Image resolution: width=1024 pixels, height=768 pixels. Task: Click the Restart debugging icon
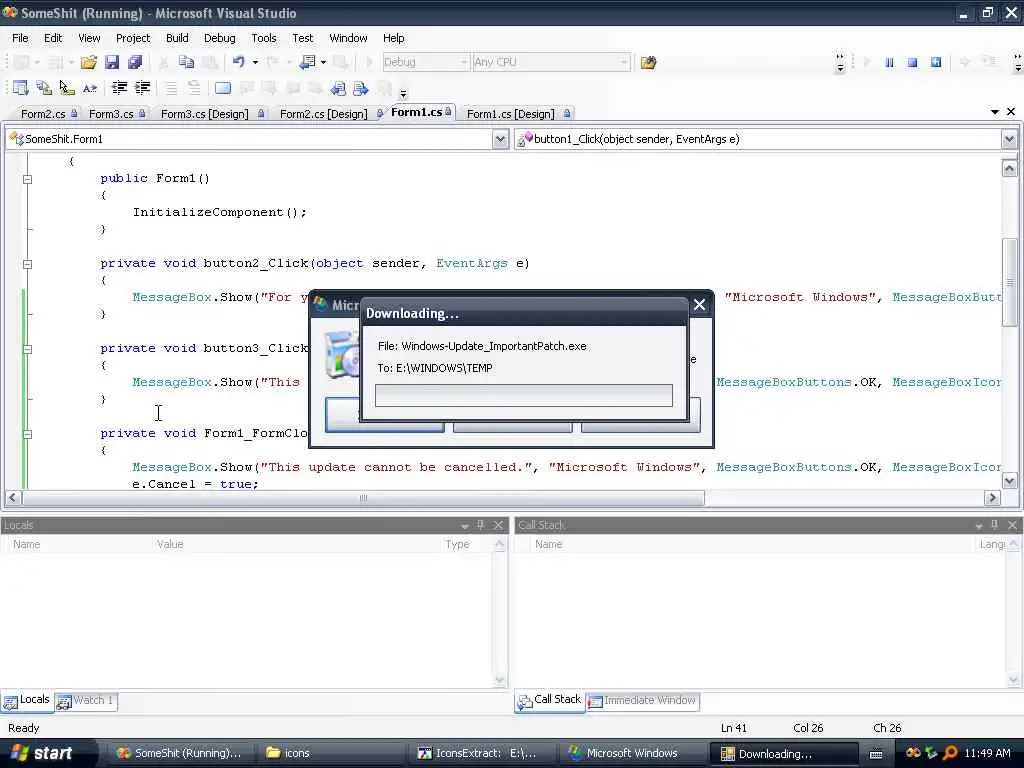pos(936,62)
